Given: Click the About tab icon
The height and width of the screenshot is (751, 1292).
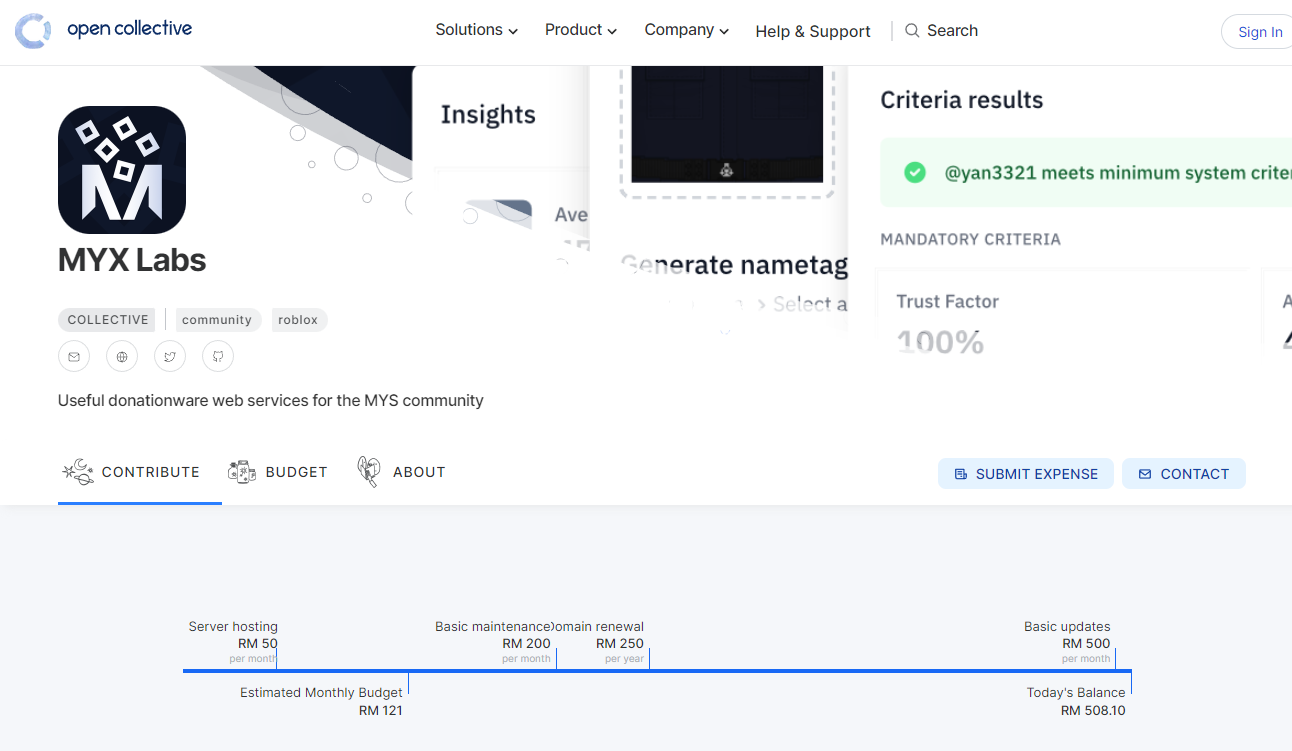Looking at the screenshot, I should pos(369,472).
